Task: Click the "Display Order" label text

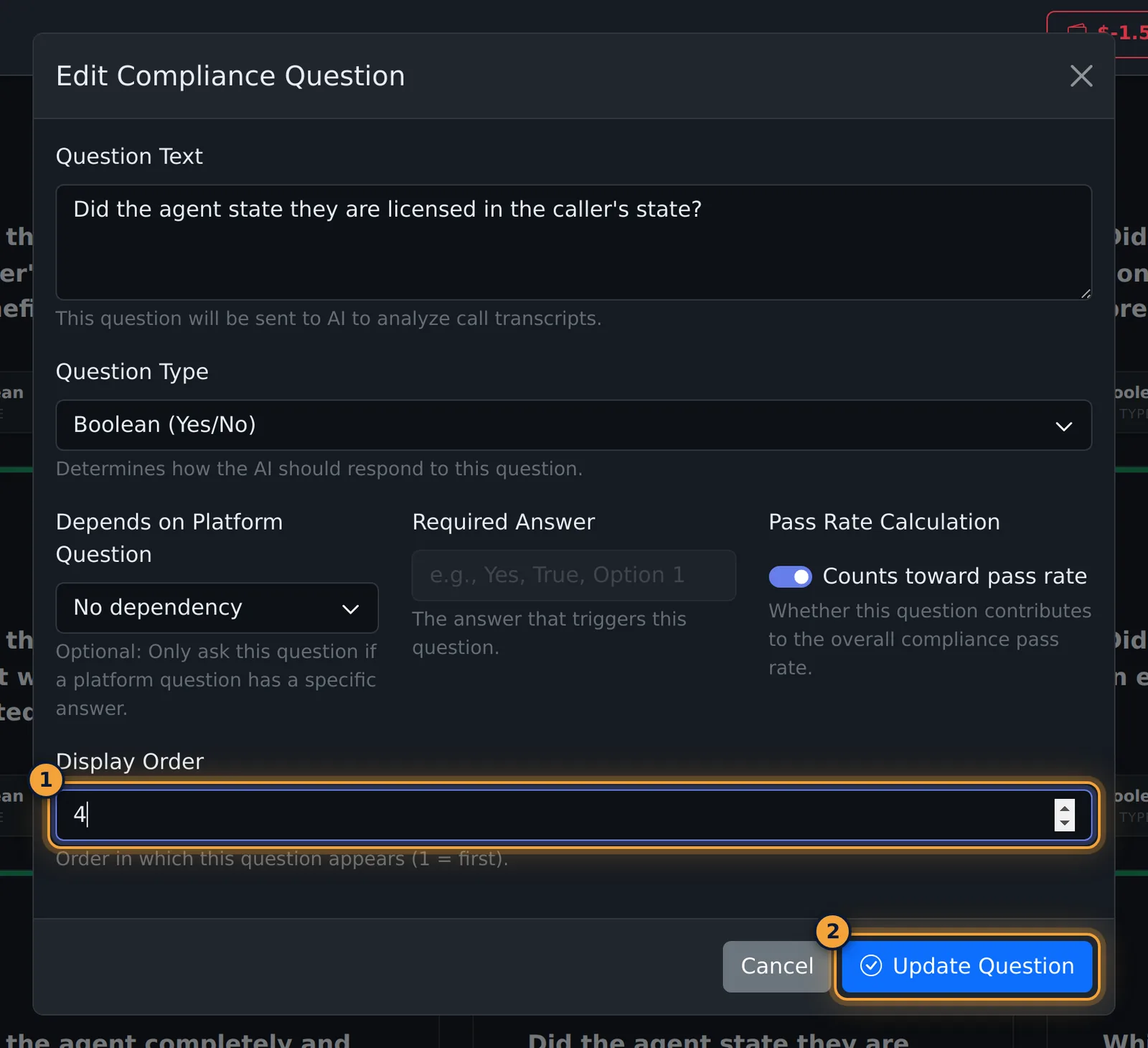Action: pos(130,762)
